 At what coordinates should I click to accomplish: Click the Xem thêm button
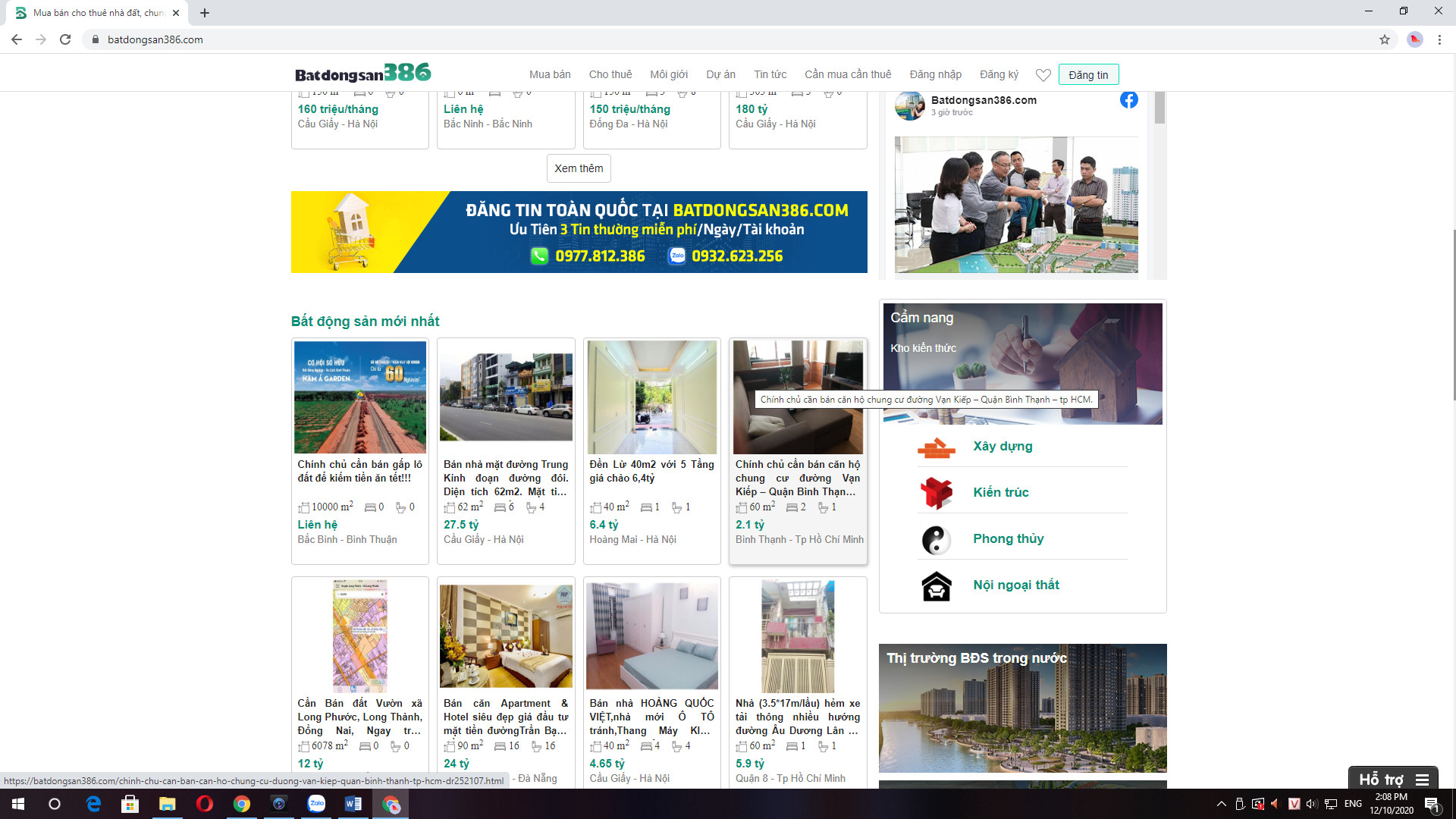click(x=579, y=168)
